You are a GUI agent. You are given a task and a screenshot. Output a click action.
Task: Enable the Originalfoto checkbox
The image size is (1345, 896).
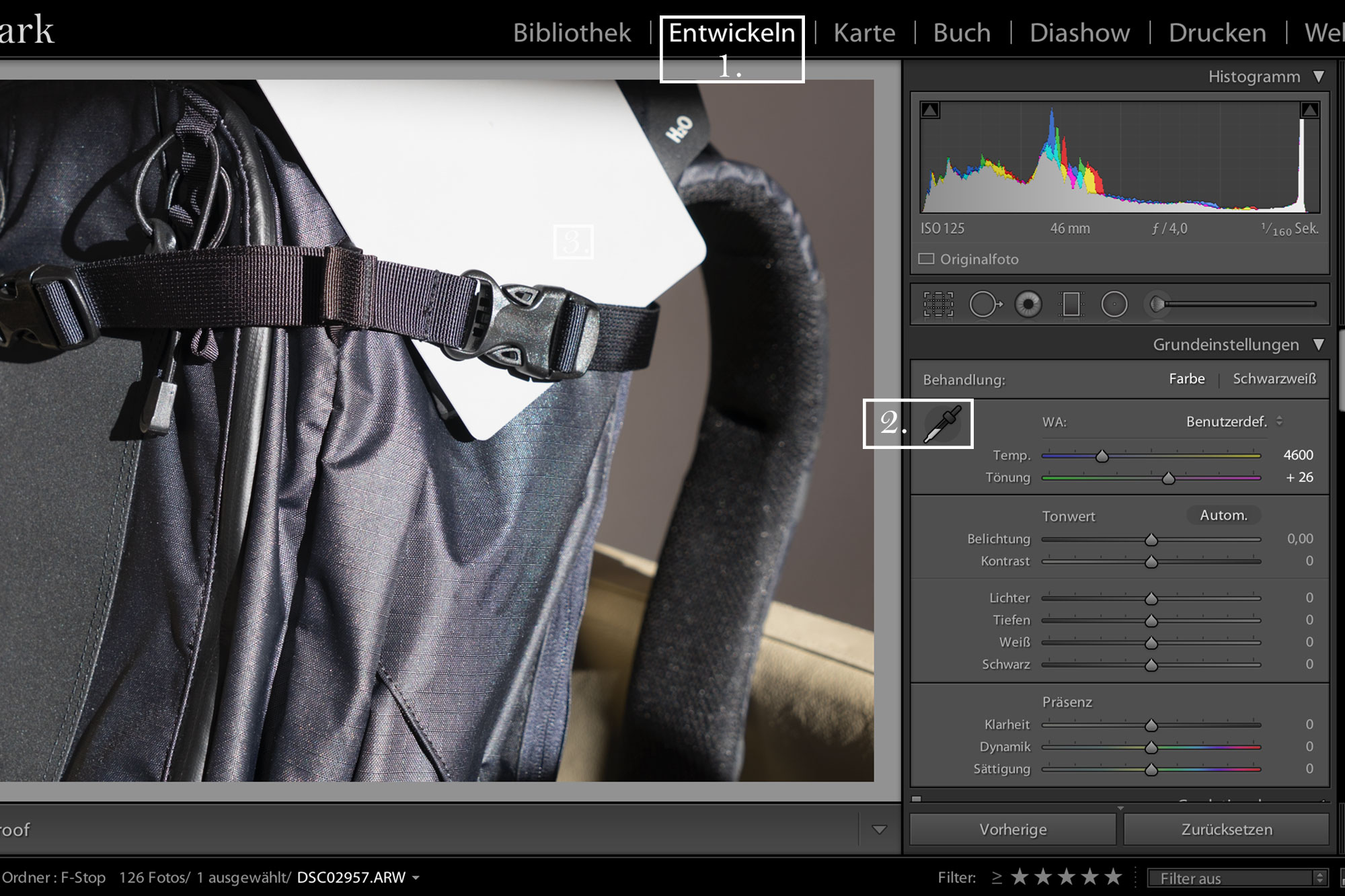pyautogui.click(x=927, y=259)
